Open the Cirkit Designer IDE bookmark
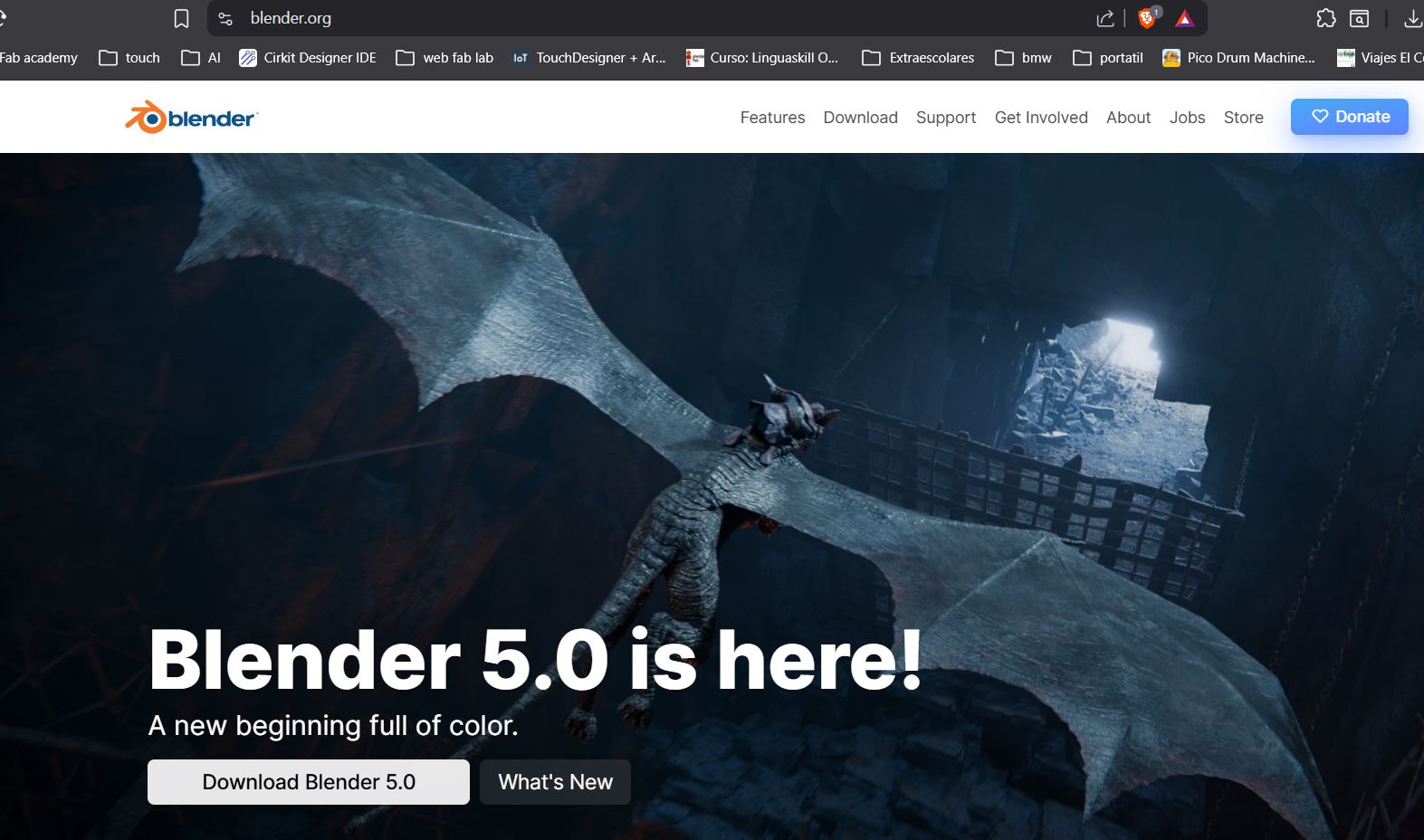The image size is (1424, 840). click(x=308, y=58)
